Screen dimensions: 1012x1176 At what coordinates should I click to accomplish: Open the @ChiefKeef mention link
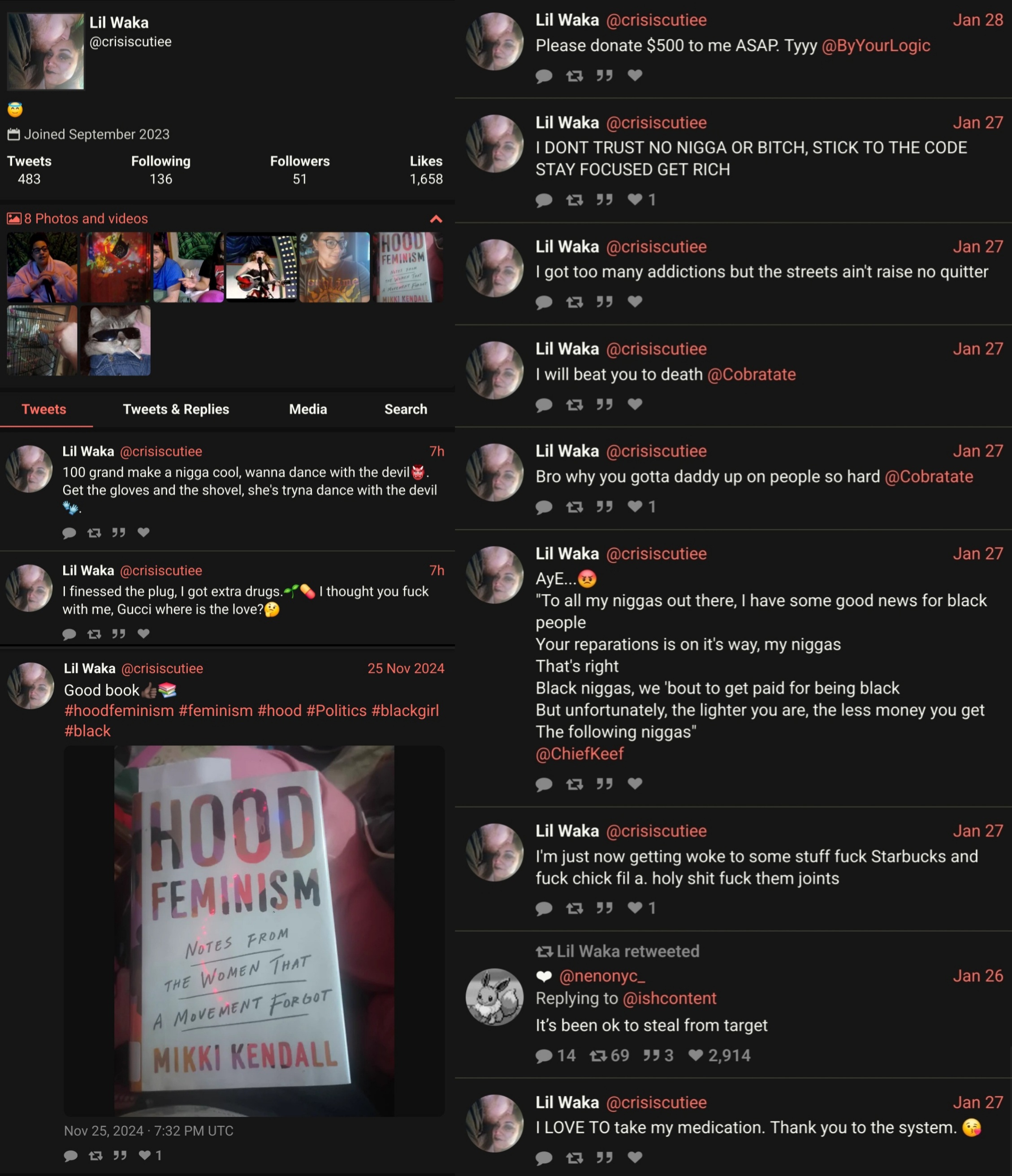579,754
